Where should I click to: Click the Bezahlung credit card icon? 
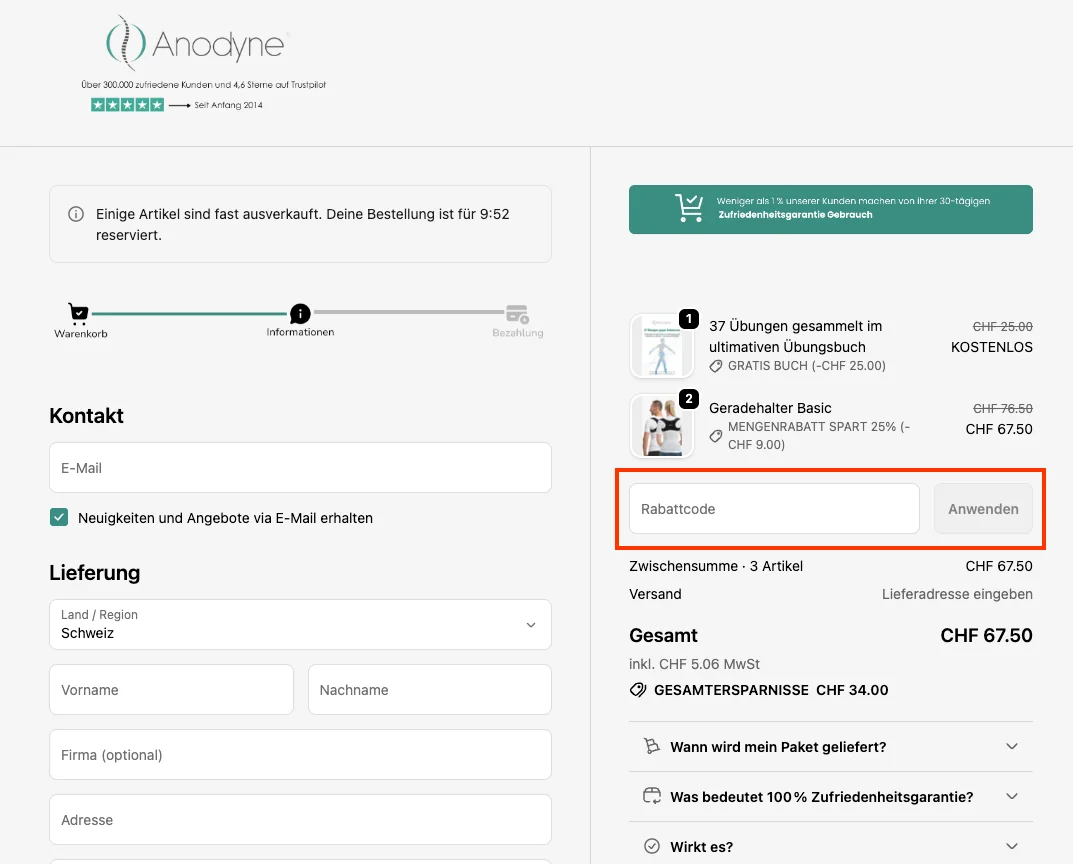coord(517,314)
